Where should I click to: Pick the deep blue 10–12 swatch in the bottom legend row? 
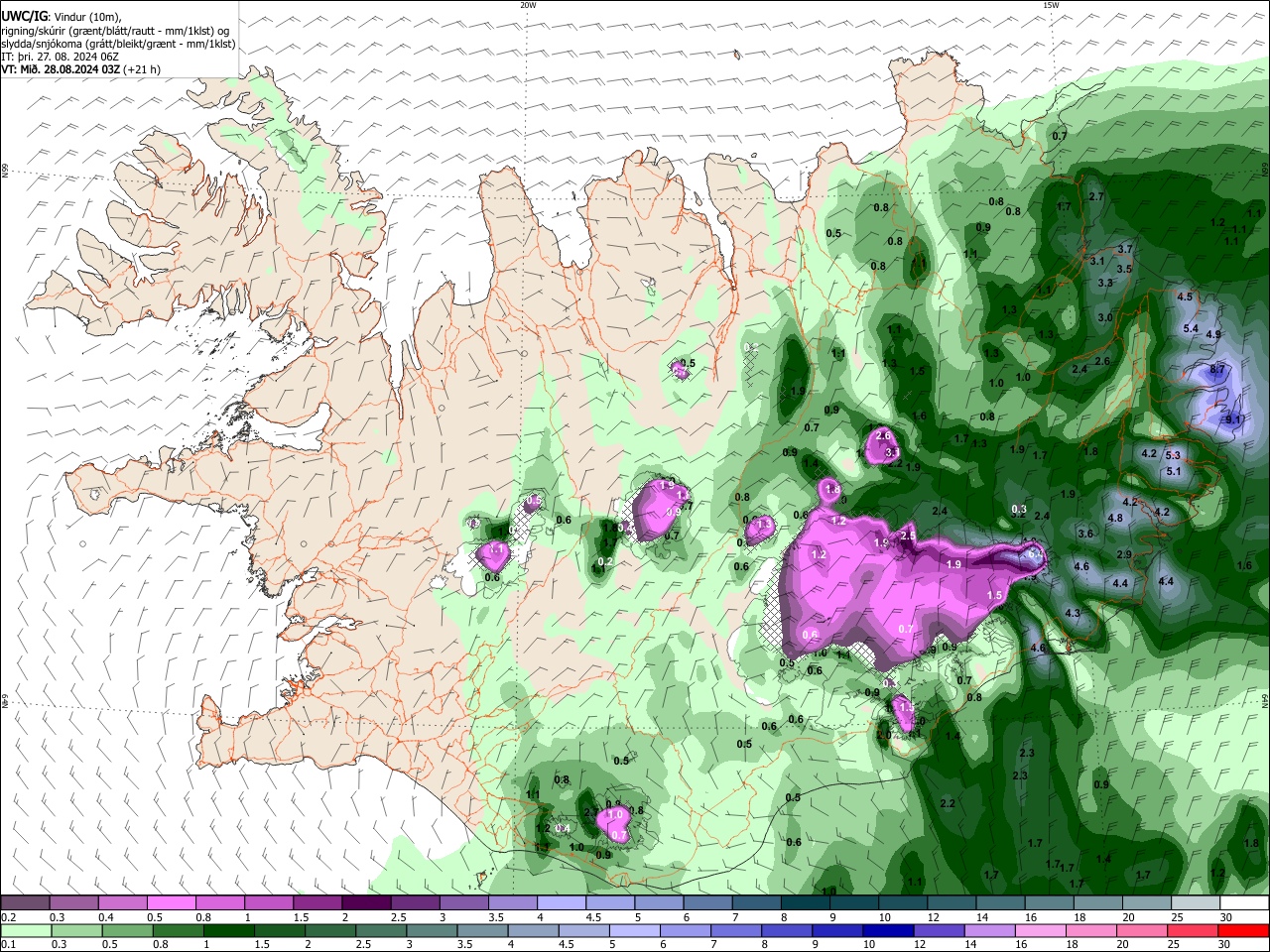click(888, 931)
